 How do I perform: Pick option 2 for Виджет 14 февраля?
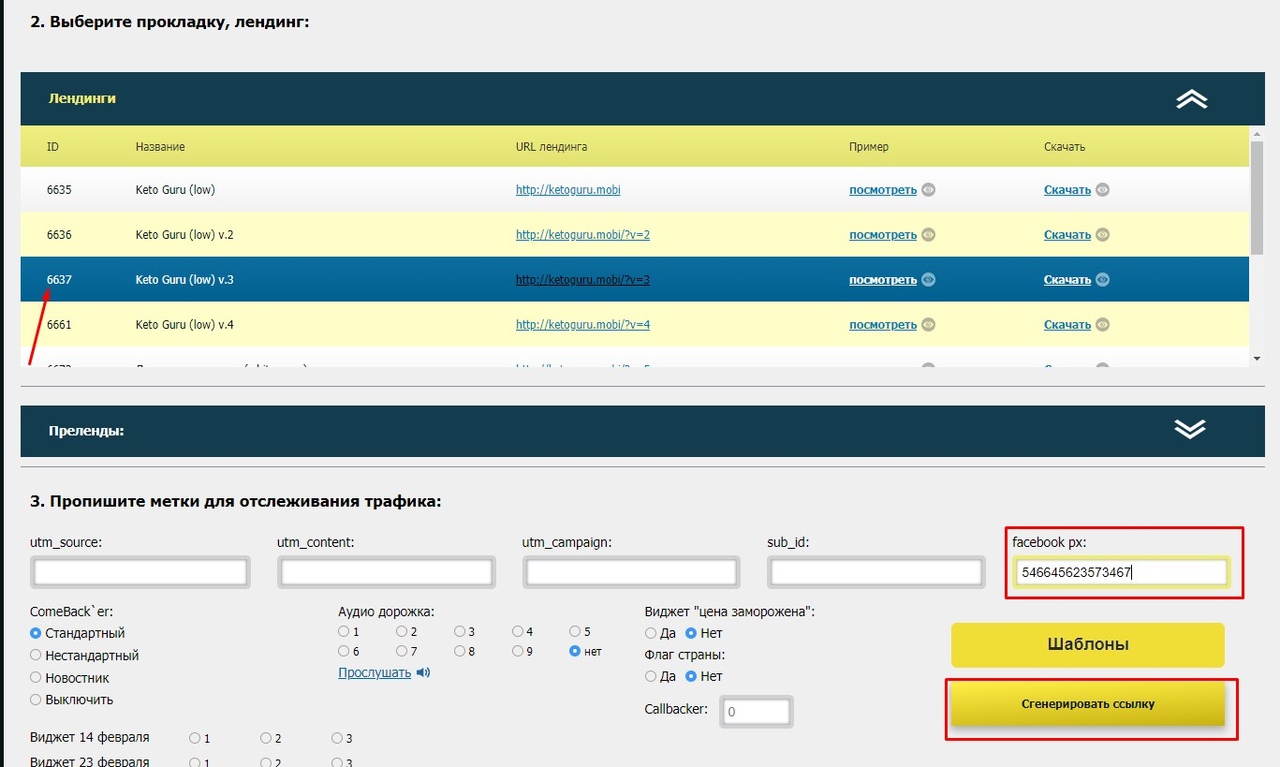[x=265, y=738]
